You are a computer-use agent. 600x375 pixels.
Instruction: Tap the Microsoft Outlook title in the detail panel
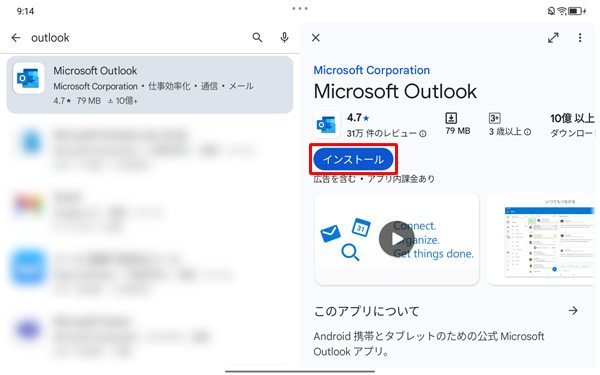pos(395,91)
